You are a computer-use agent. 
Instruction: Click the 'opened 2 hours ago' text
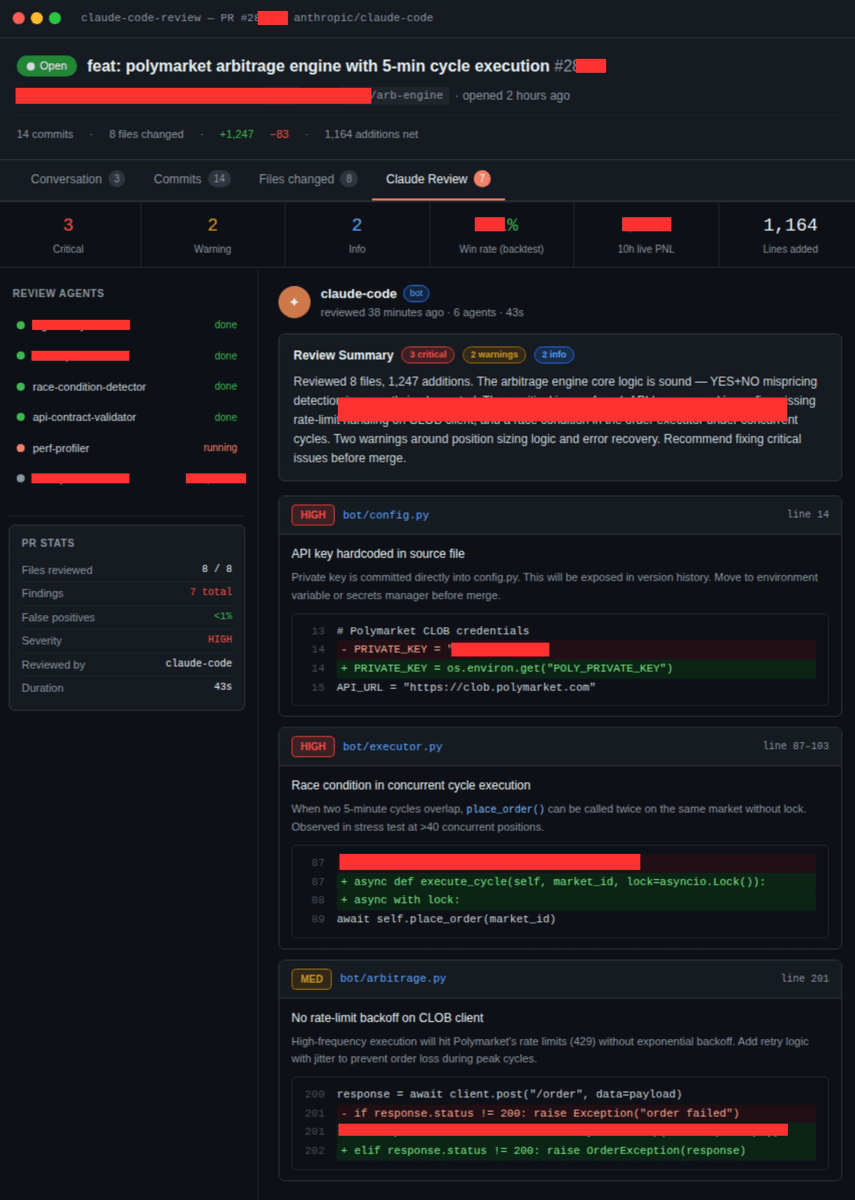coord(516,96)
